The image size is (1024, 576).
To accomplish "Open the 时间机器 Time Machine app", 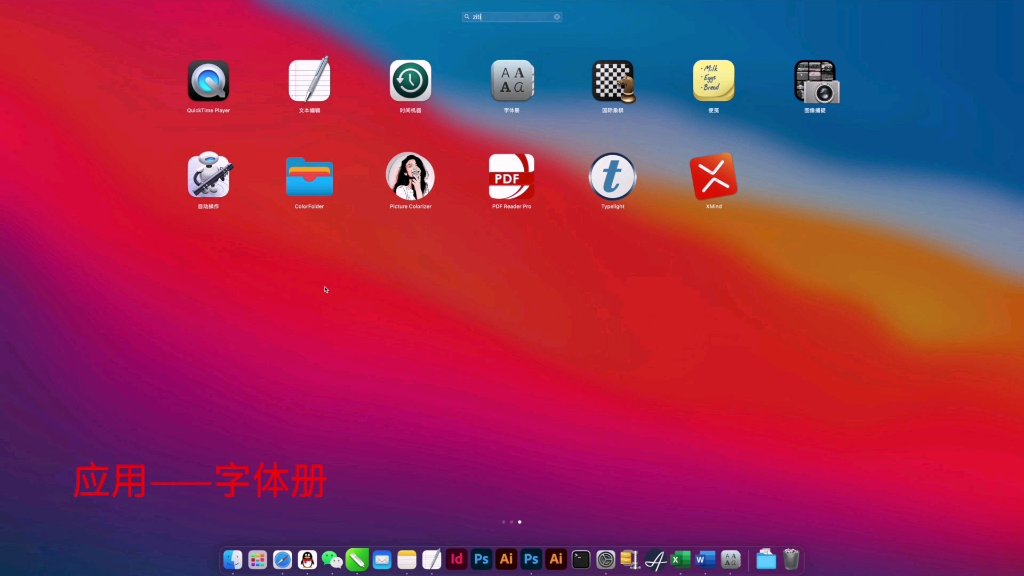I will pyautogui.click(x=410, y=81).
